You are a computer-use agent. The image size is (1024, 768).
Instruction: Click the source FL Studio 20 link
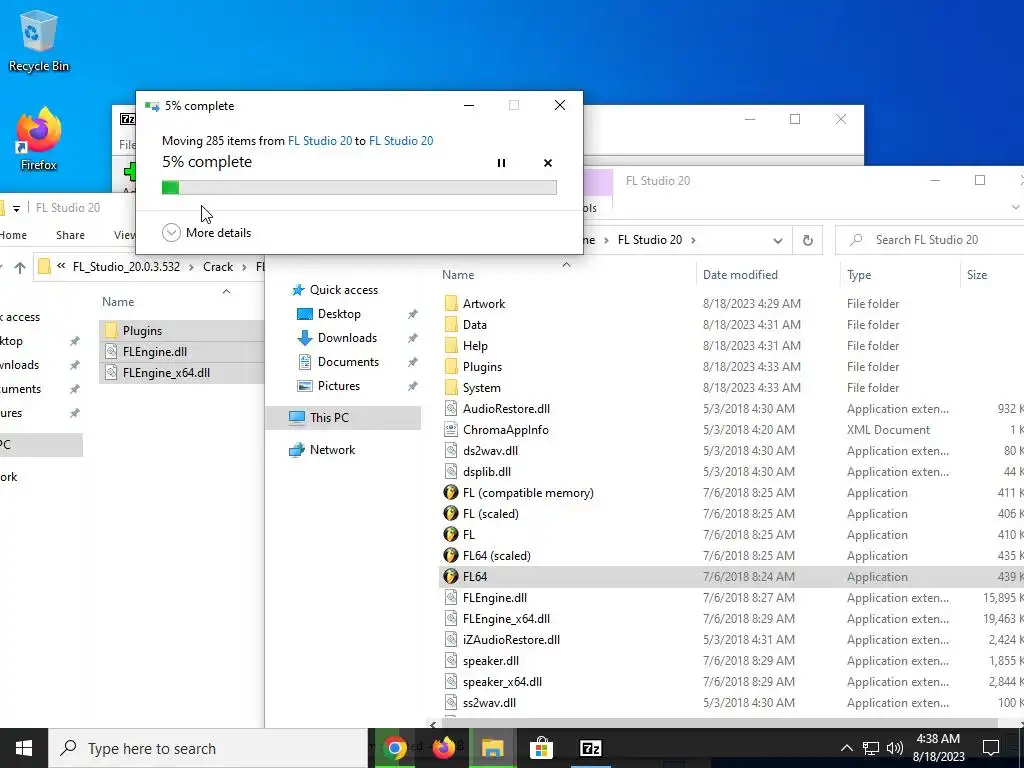tap(320, 140)
